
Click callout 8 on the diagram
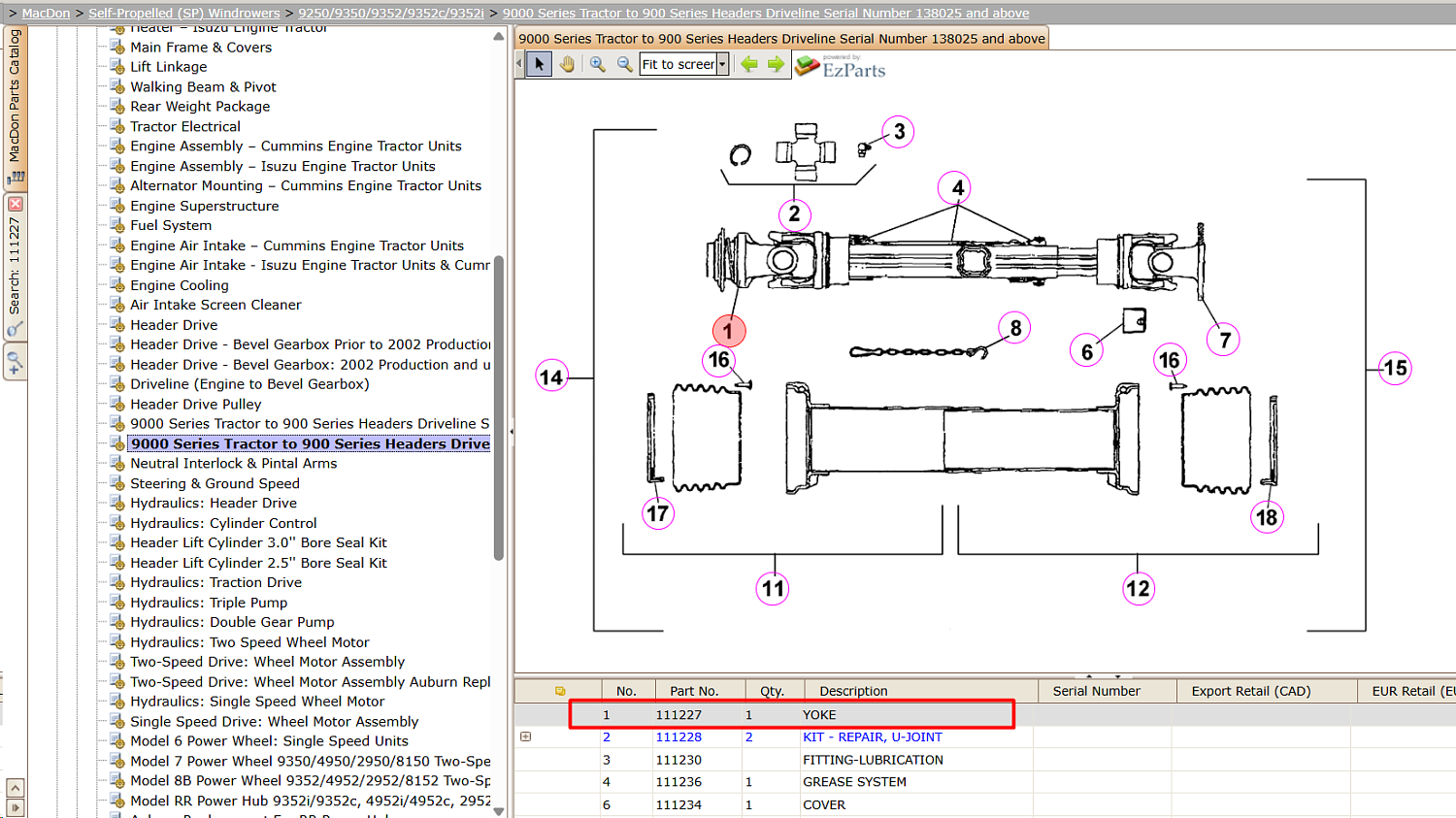point(1015,328)
